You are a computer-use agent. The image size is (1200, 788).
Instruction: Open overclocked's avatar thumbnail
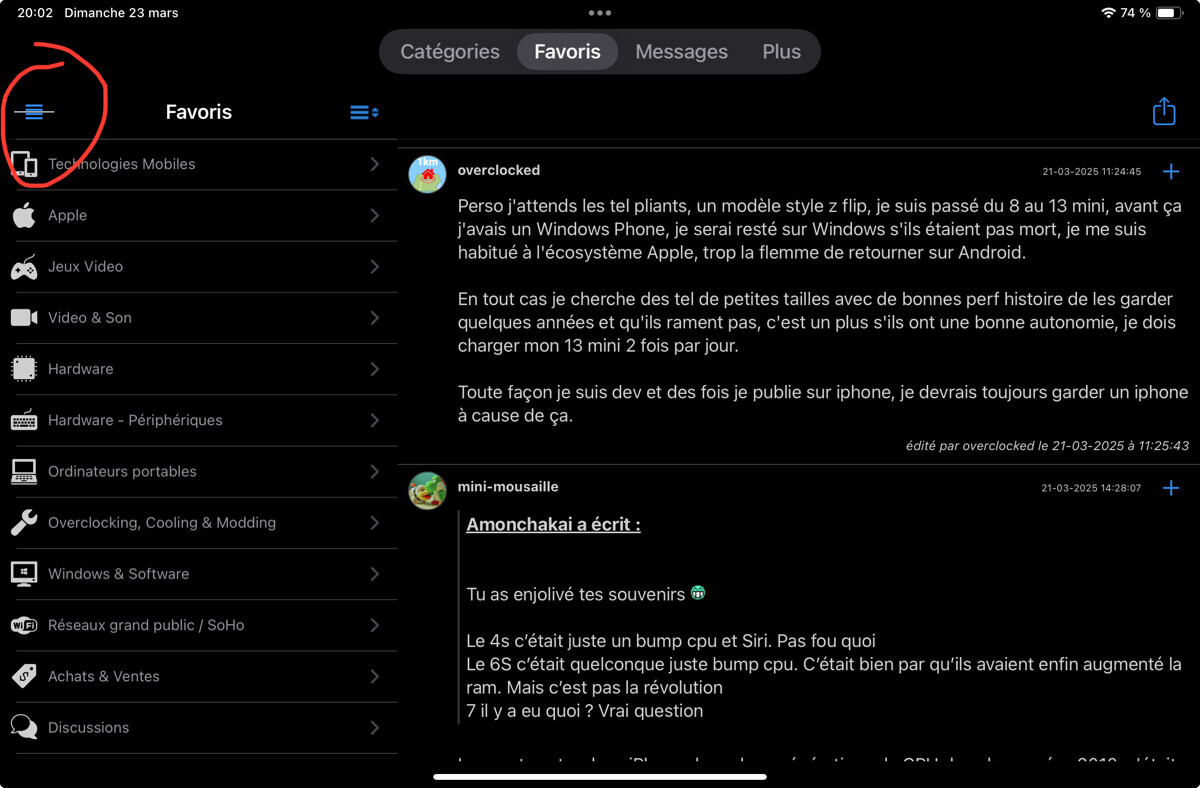coord(427,174)
